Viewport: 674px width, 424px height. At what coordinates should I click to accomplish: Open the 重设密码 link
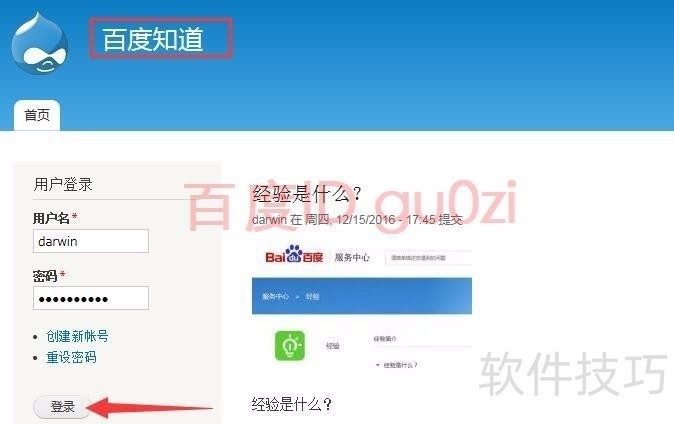[71, 357]
